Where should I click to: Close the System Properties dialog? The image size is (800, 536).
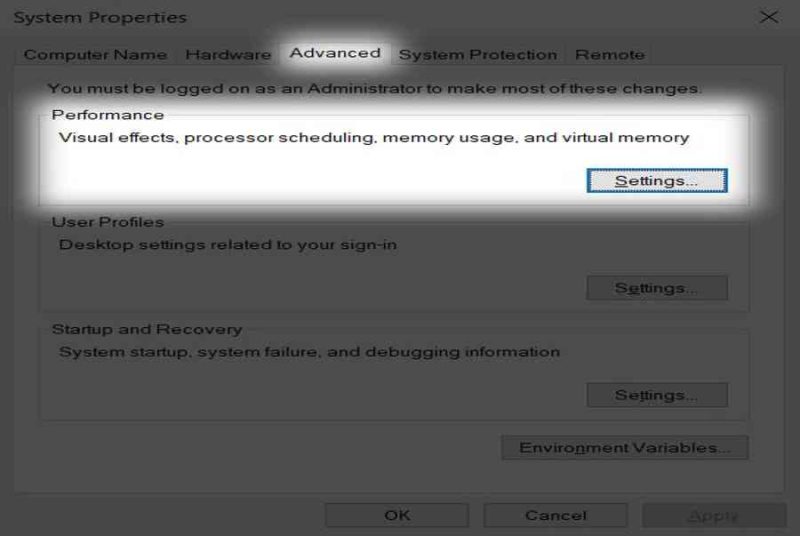click(769, 17)
